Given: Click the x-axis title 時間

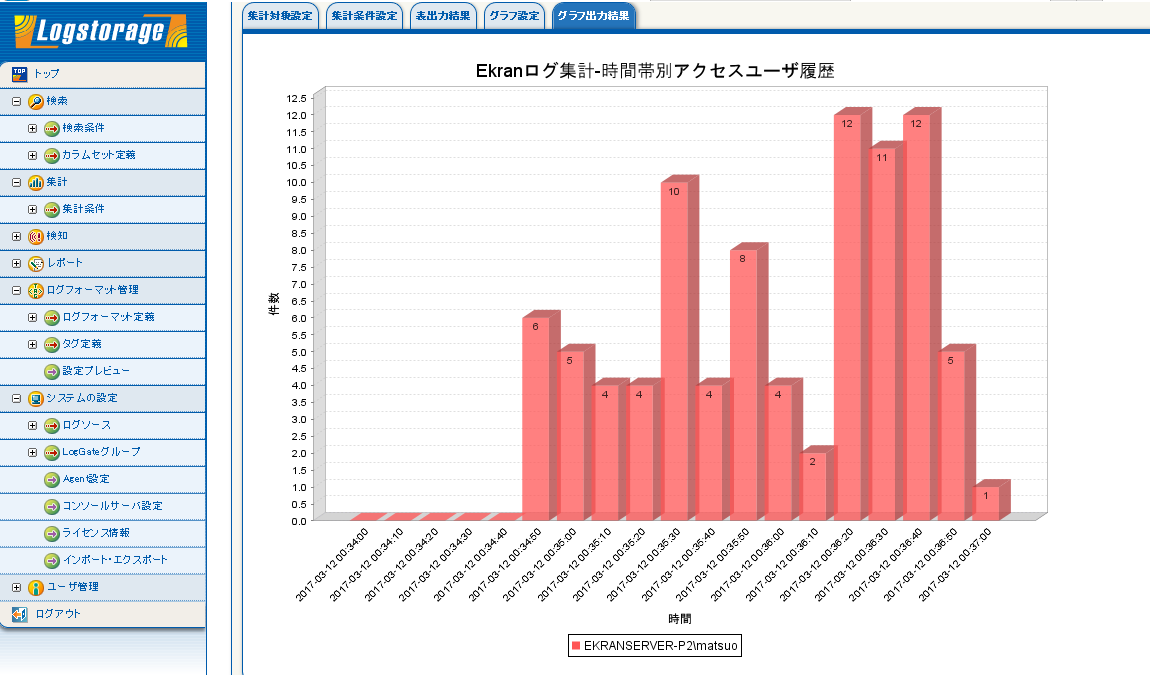Looking at the screenshot, I should coord(680,619).
